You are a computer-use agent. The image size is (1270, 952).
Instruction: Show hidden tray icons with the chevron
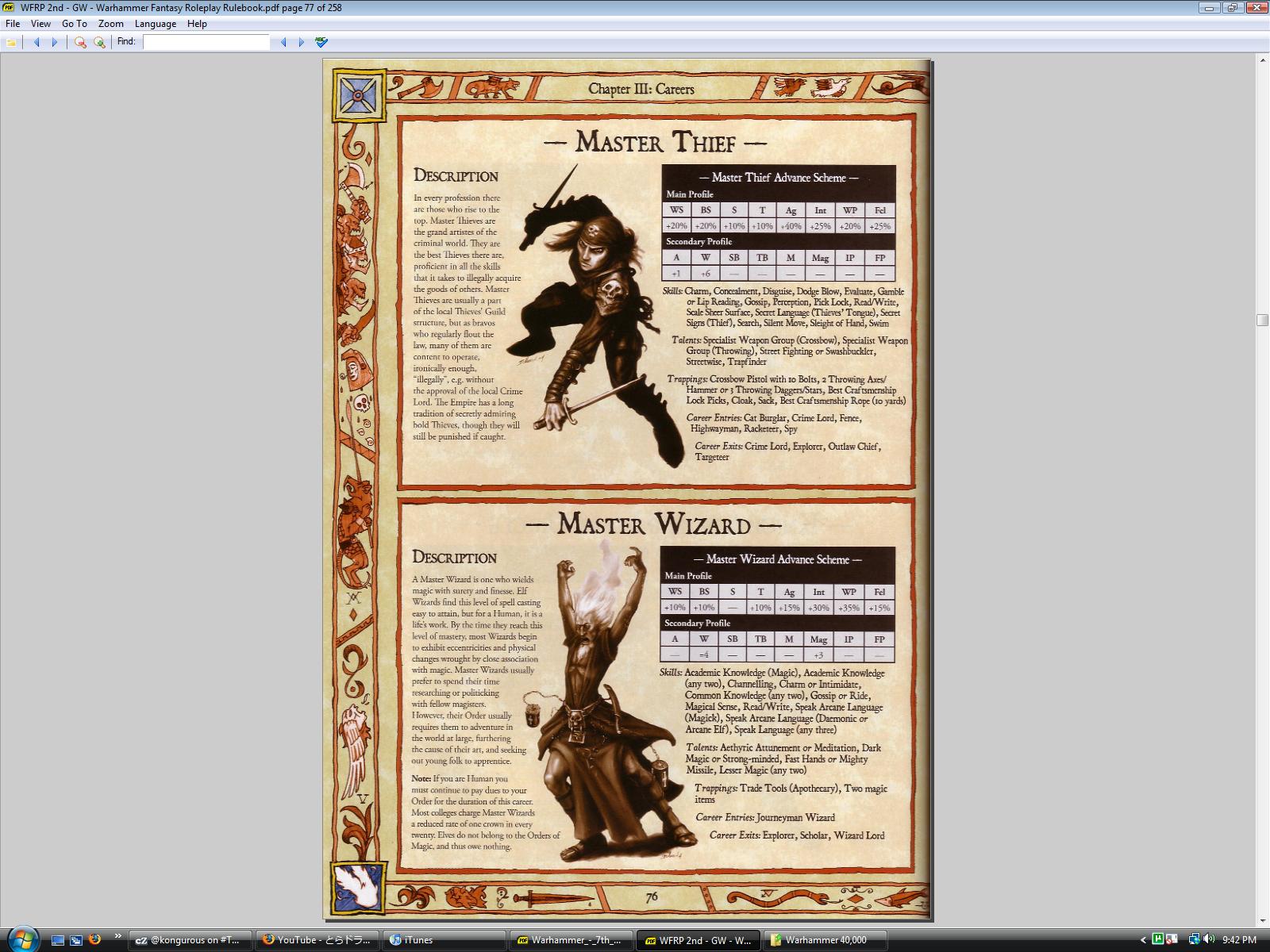[x=1143, y=940]
